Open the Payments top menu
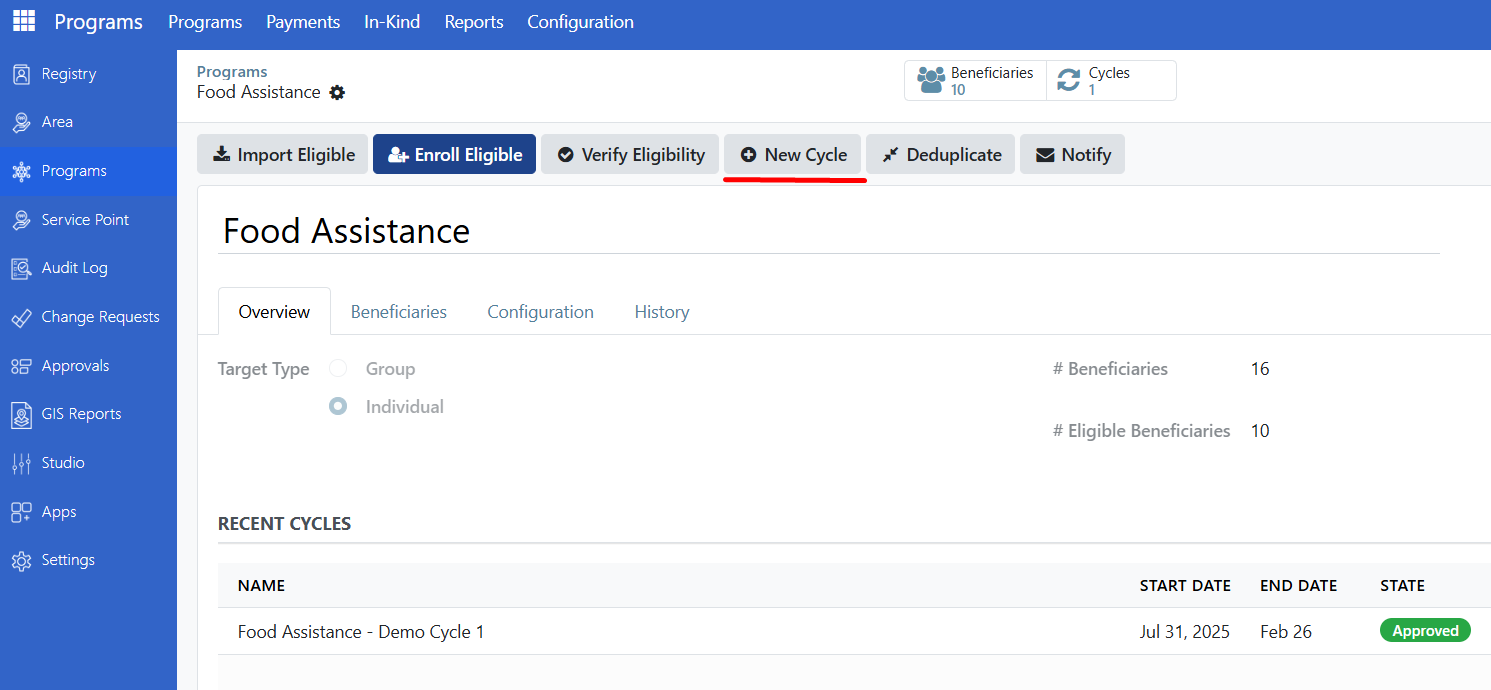The width and height of the screenshot is (1491, 690). click(x=303, y=22)
